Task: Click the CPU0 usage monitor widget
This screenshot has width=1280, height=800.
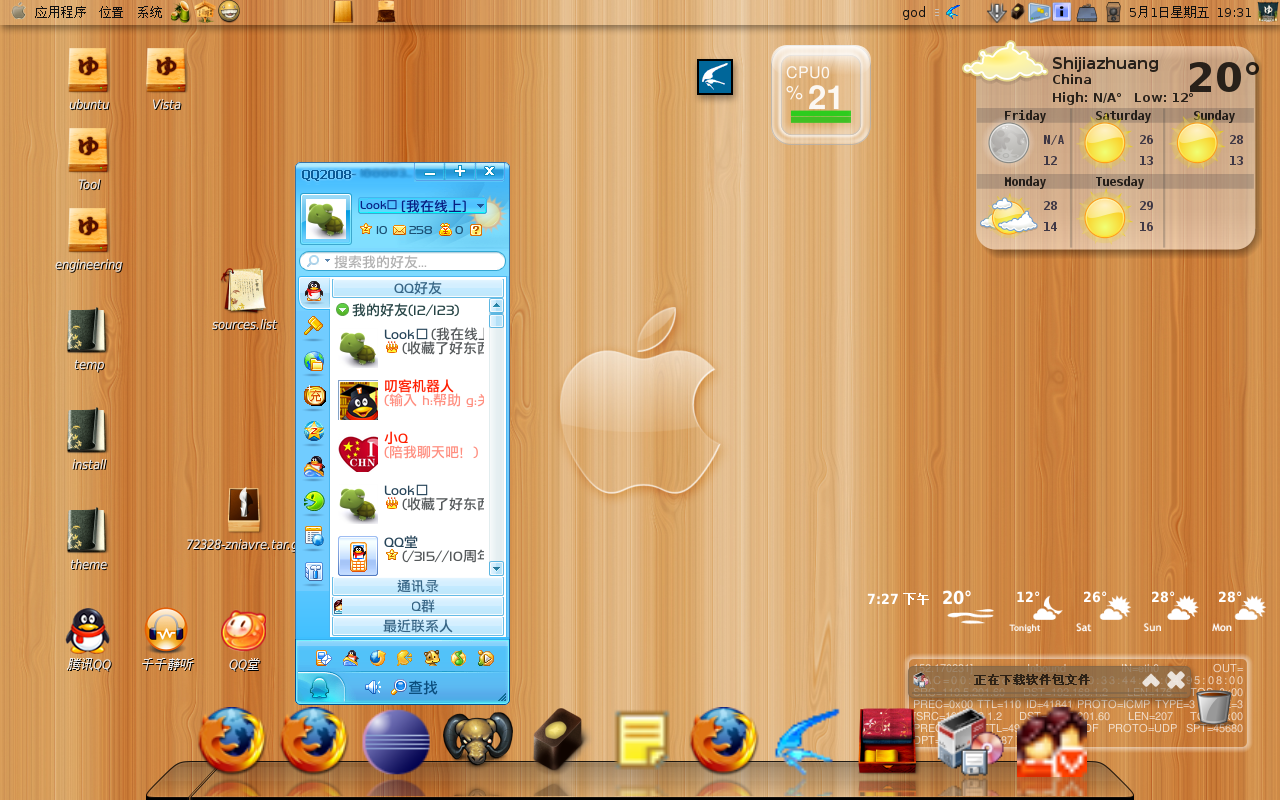Action: click(x=821, y=94)
